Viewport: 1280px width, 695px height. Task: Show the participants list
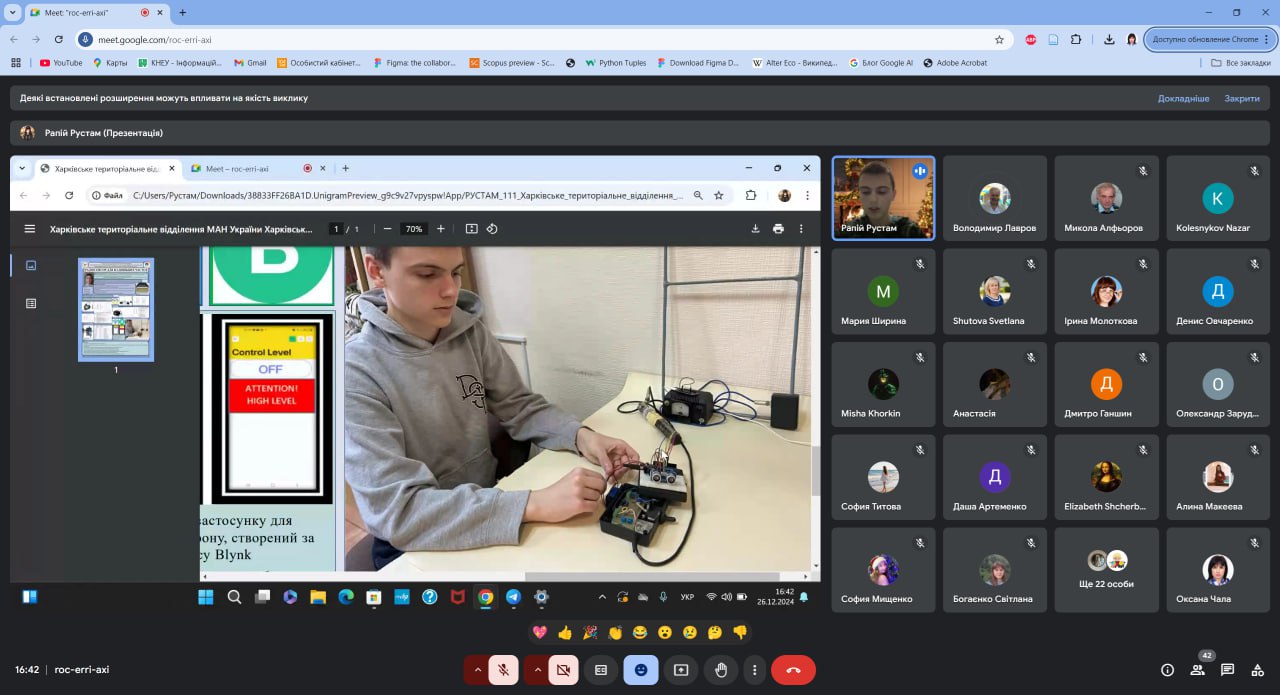1197,670
